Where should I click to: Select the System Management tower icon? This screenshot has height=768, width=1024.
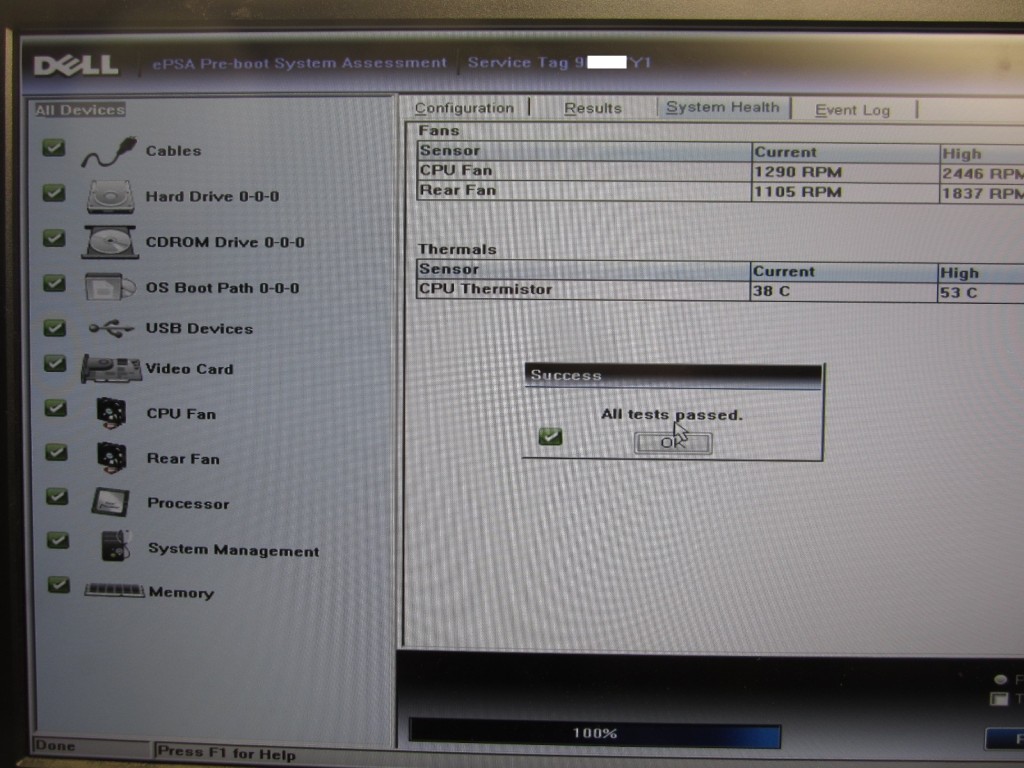tap(116, 546)
